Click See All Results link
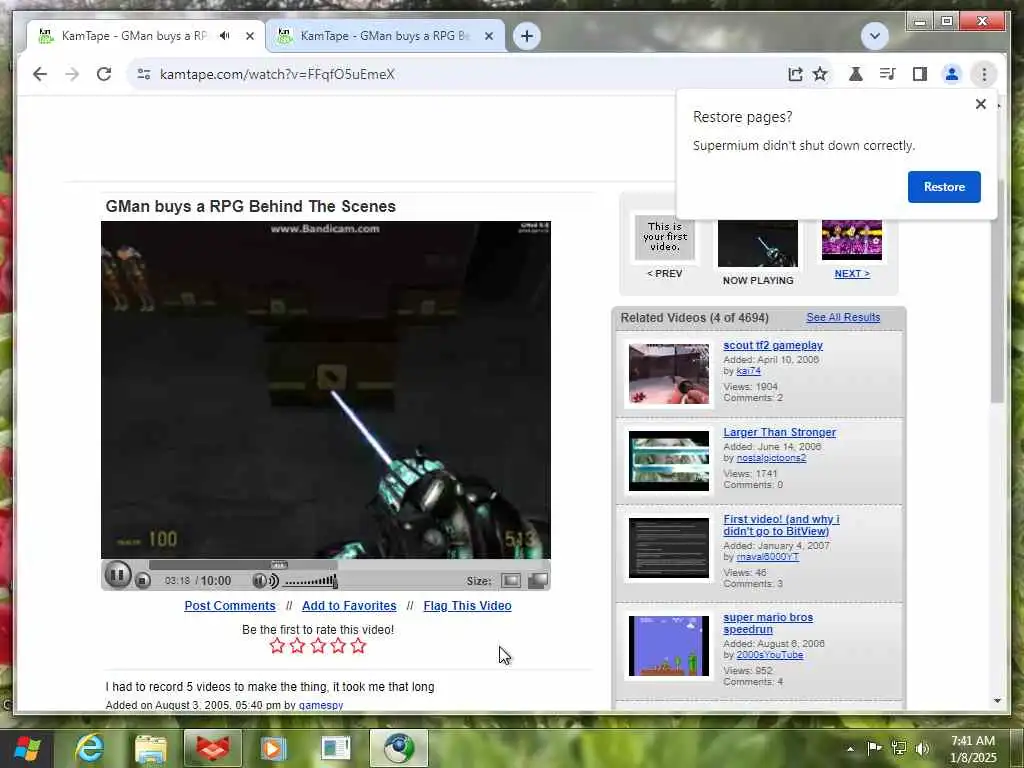1024x768 pixels. click(843, 317)
